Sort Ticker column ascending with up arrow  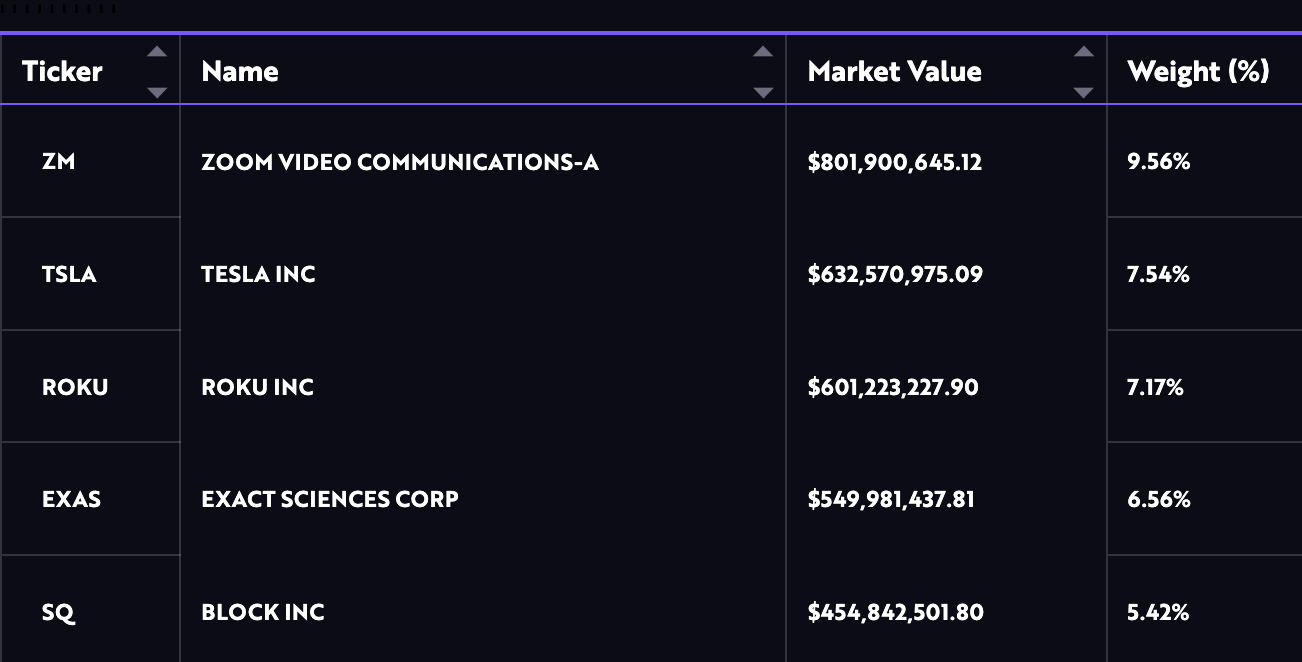coord(157,52)
